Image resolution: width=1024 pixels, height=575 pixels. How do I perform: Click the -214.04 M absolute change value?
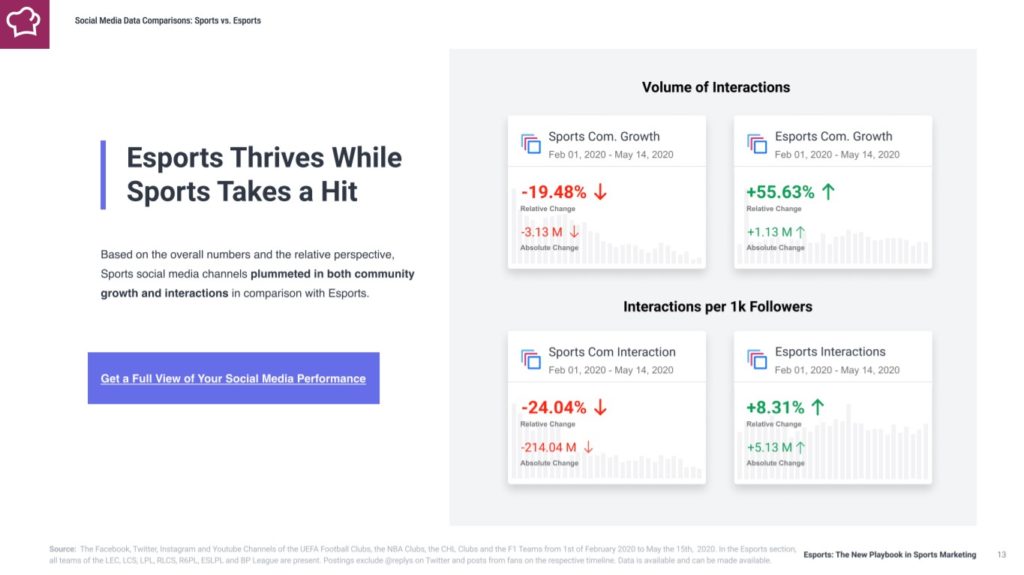[549, 448]
